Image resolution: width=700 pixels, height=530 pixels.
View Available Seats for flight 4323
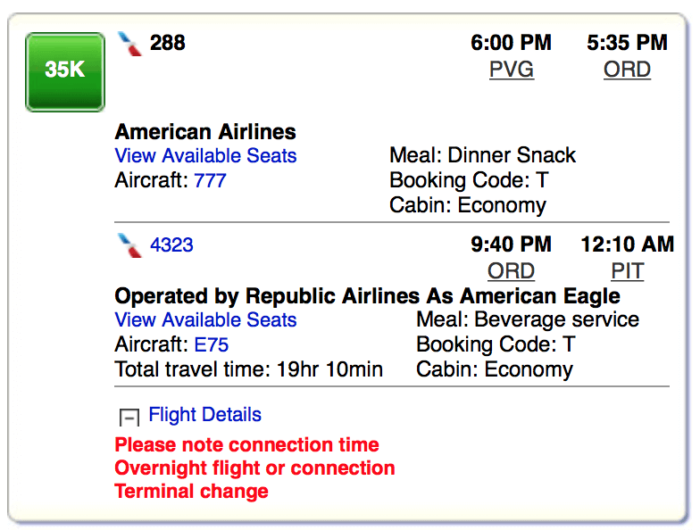point(206,320)
